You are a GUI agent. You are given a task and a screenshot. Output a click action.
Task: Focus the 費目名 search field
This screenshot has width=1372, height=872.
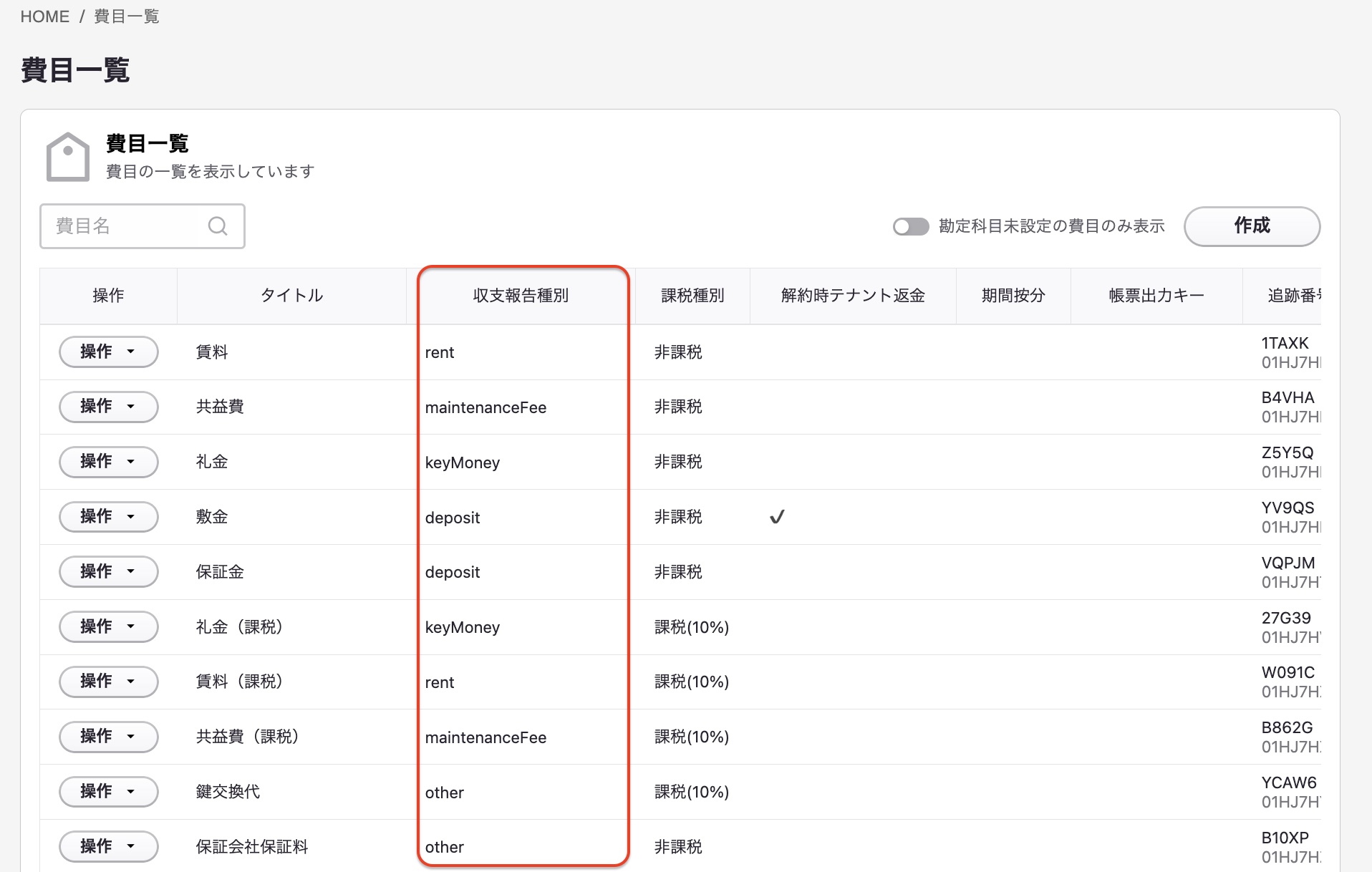[142, 226]
